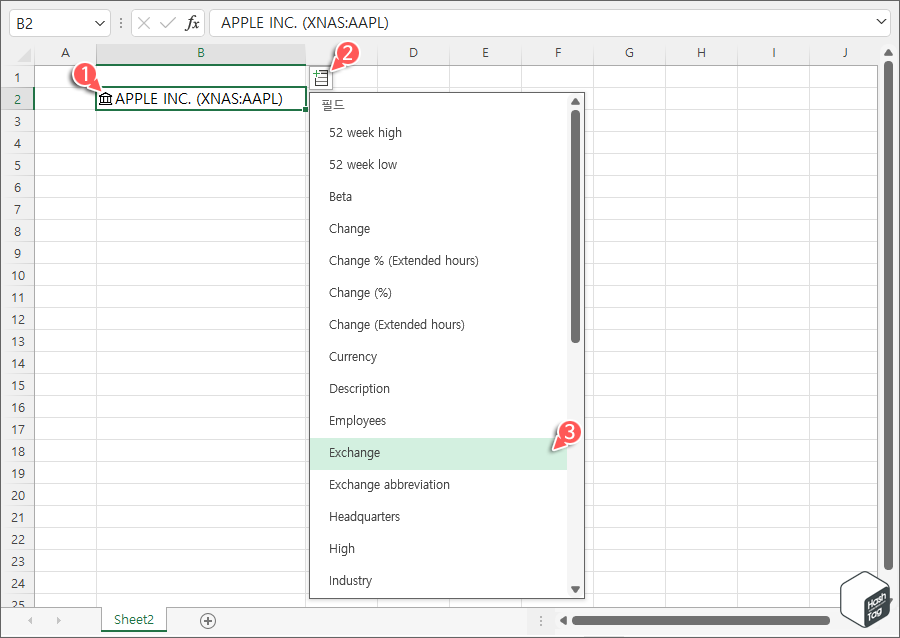The width and height of the screenshot is (900, 638).
Task: Select the 52 week high field
Action: click(439, 133)
